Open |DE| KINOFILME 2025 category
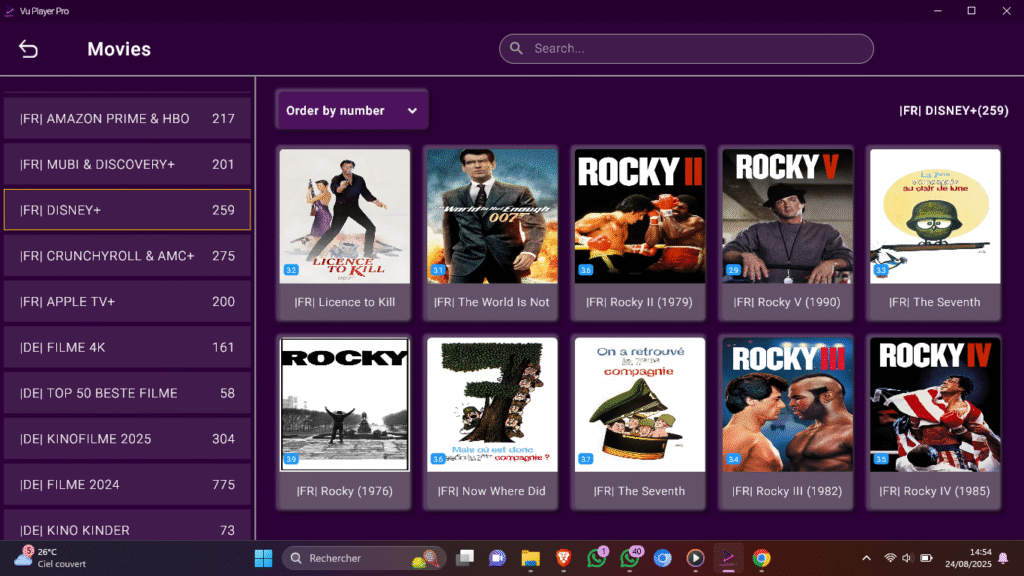This screenshot has width=1024, height=576. coord(127,439)
